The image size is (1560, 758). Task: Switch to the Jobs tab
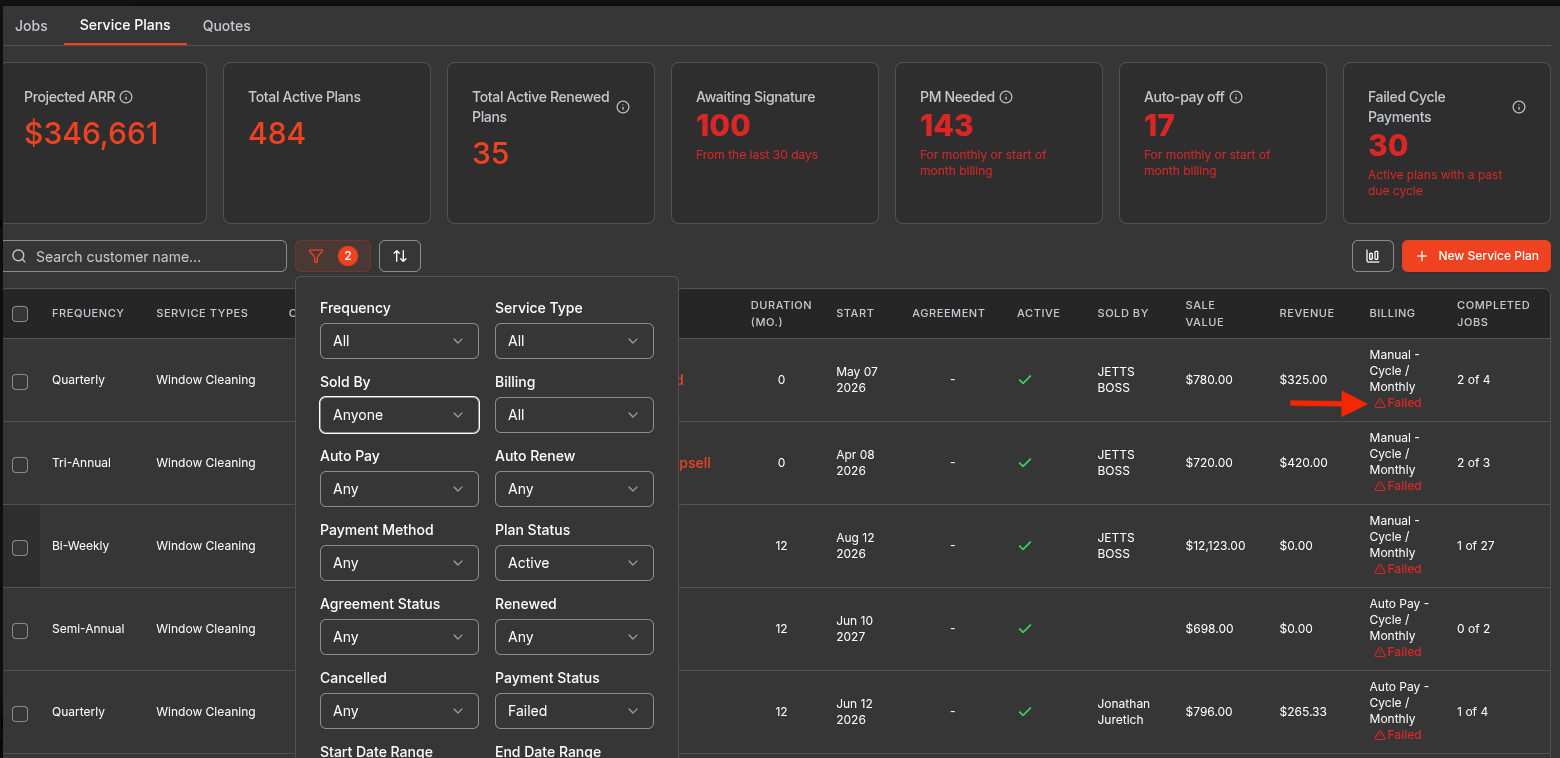coord(31,26)
